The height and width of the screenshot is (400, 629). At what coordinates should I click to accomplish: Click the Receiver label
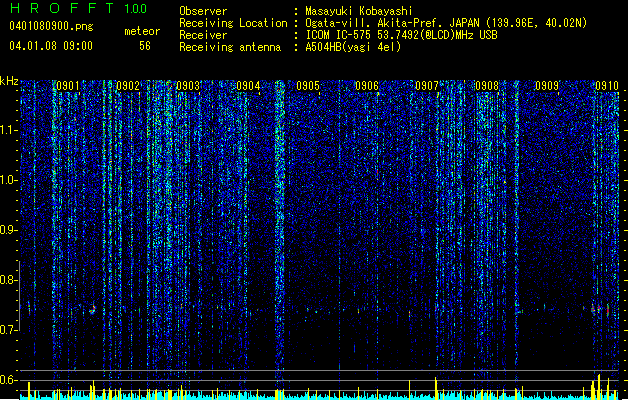(x=203, y=35)
